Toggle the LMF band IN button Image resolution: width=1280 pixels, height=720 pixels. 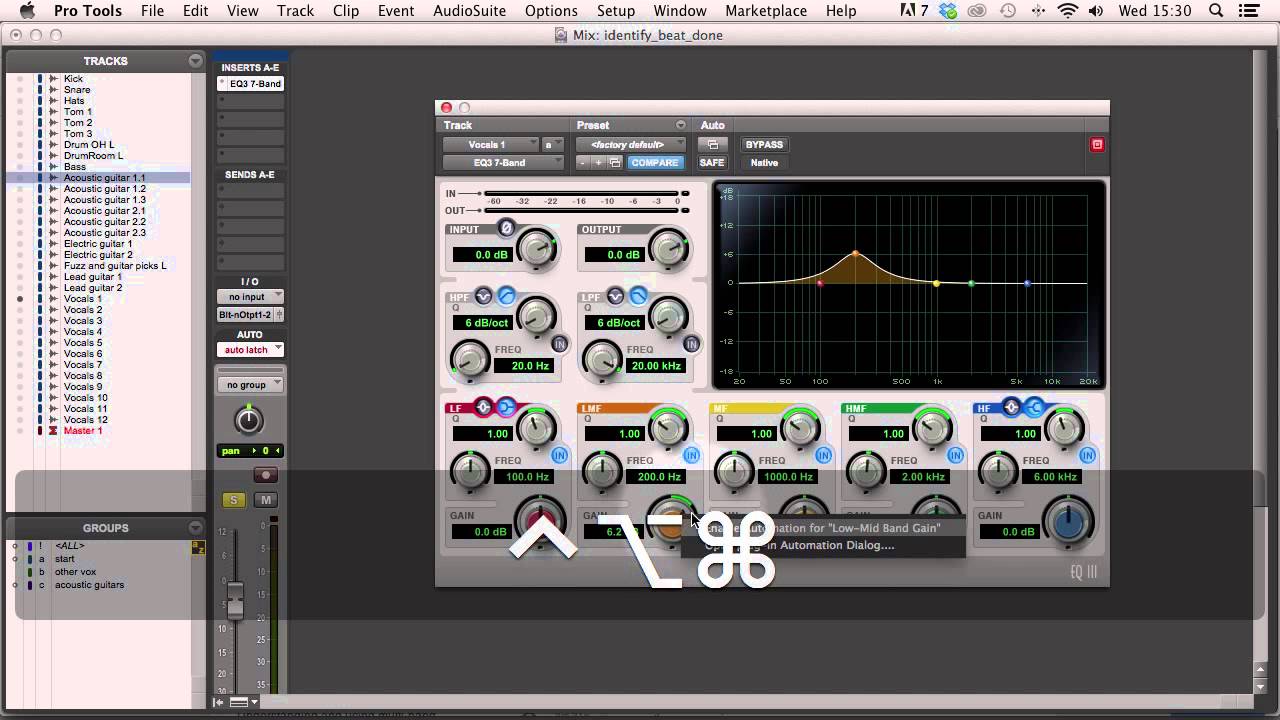pyautogui.click(x=691, y=455)
